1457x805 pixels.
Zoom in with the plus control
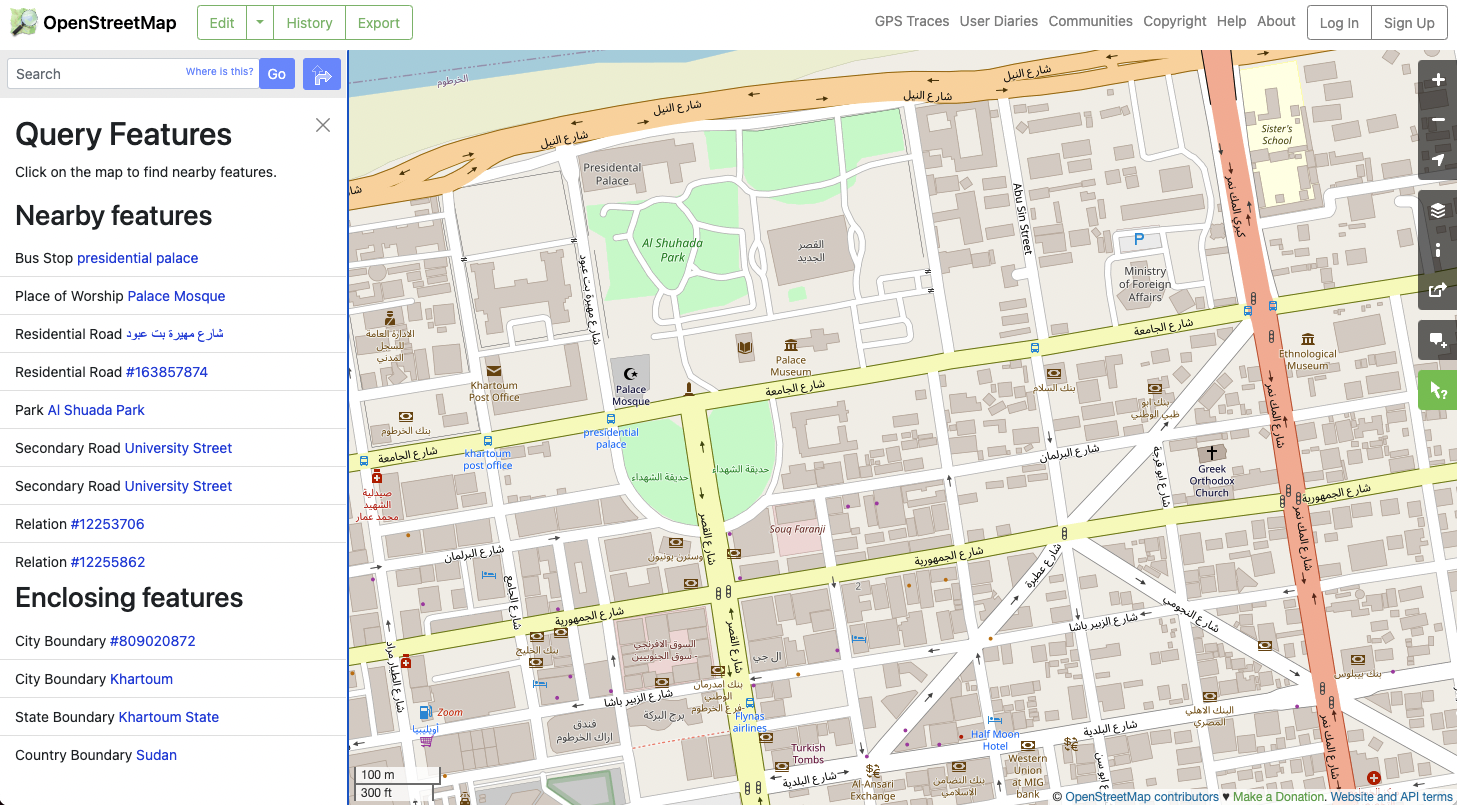[1438, 80]
